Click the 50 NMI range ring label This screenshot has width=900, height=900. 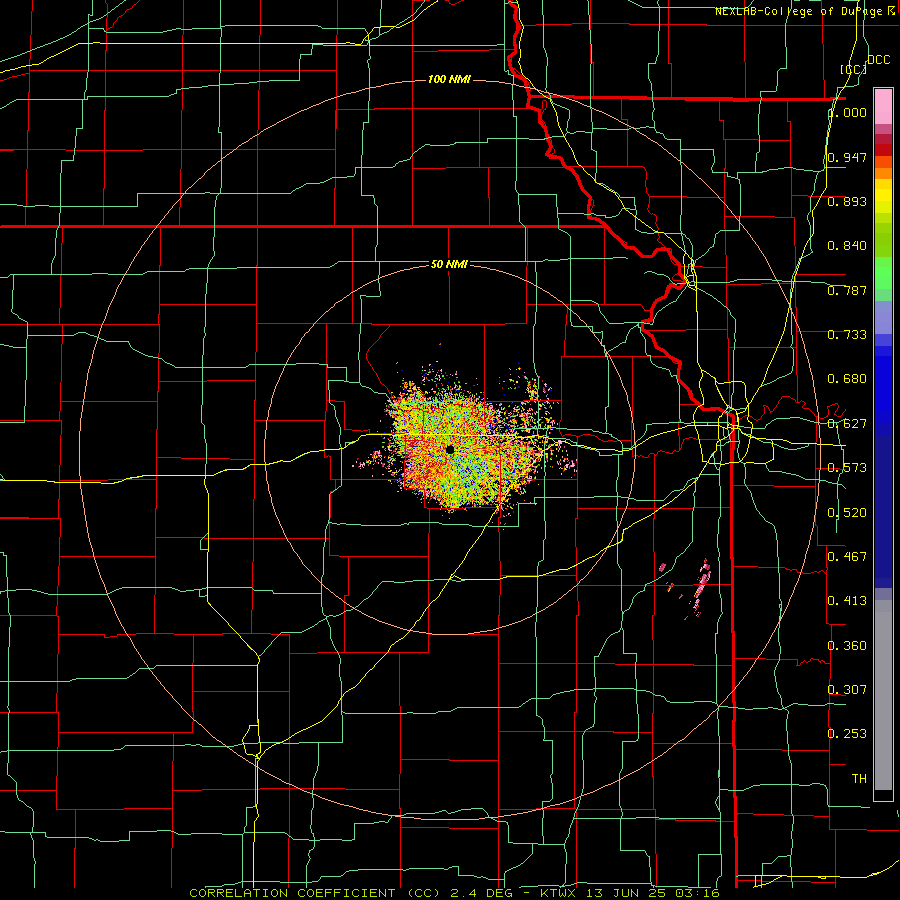click(x=449, y=265)
